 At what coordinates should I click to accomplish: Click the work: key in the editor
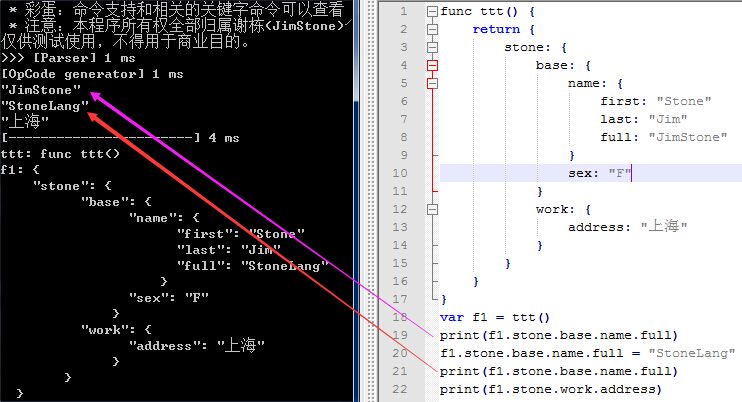point(555,210)
